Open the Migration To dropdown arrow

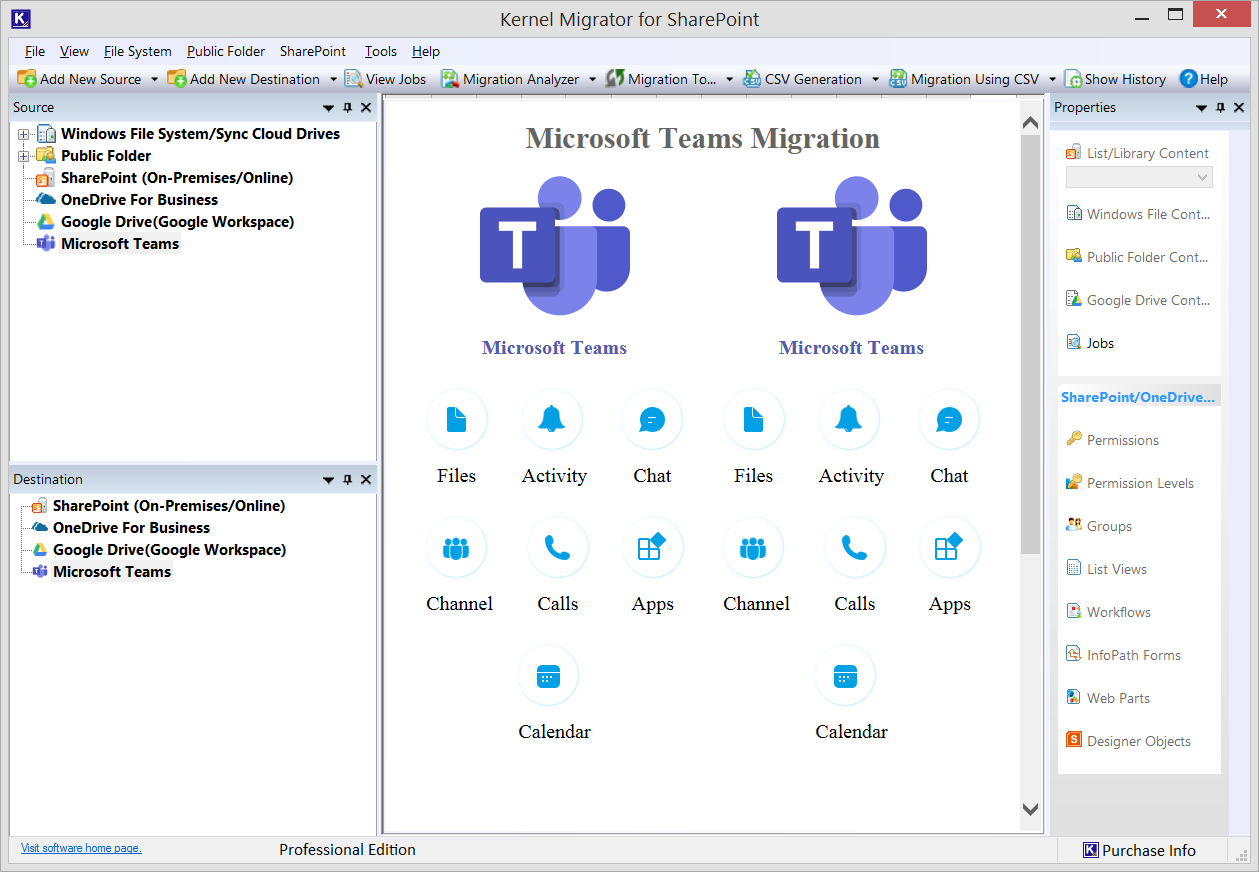tap(729, 80)
